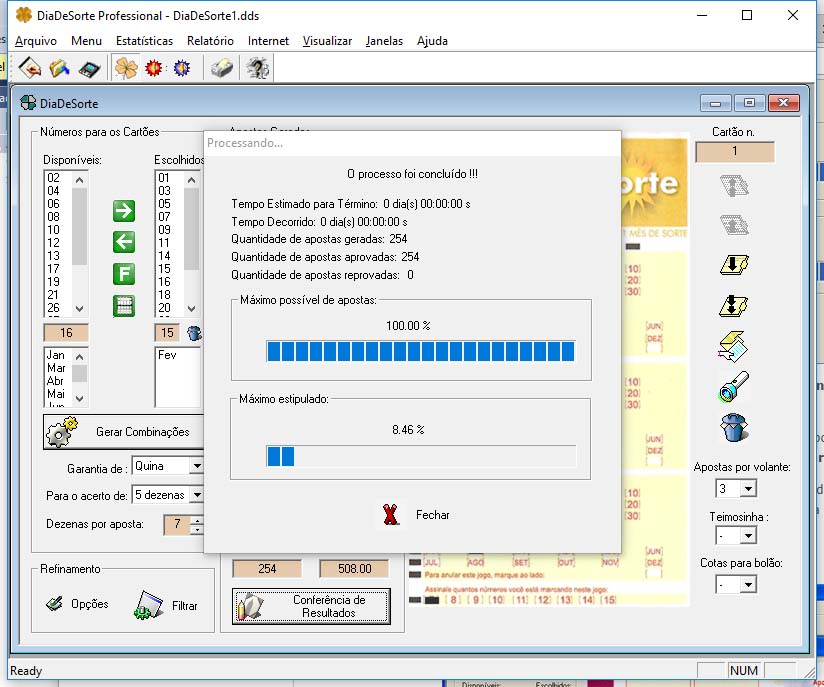The width and height of the screenshot is (824, 687).
Task: Click the trash bin icon below flashlight
Action: 734,428
